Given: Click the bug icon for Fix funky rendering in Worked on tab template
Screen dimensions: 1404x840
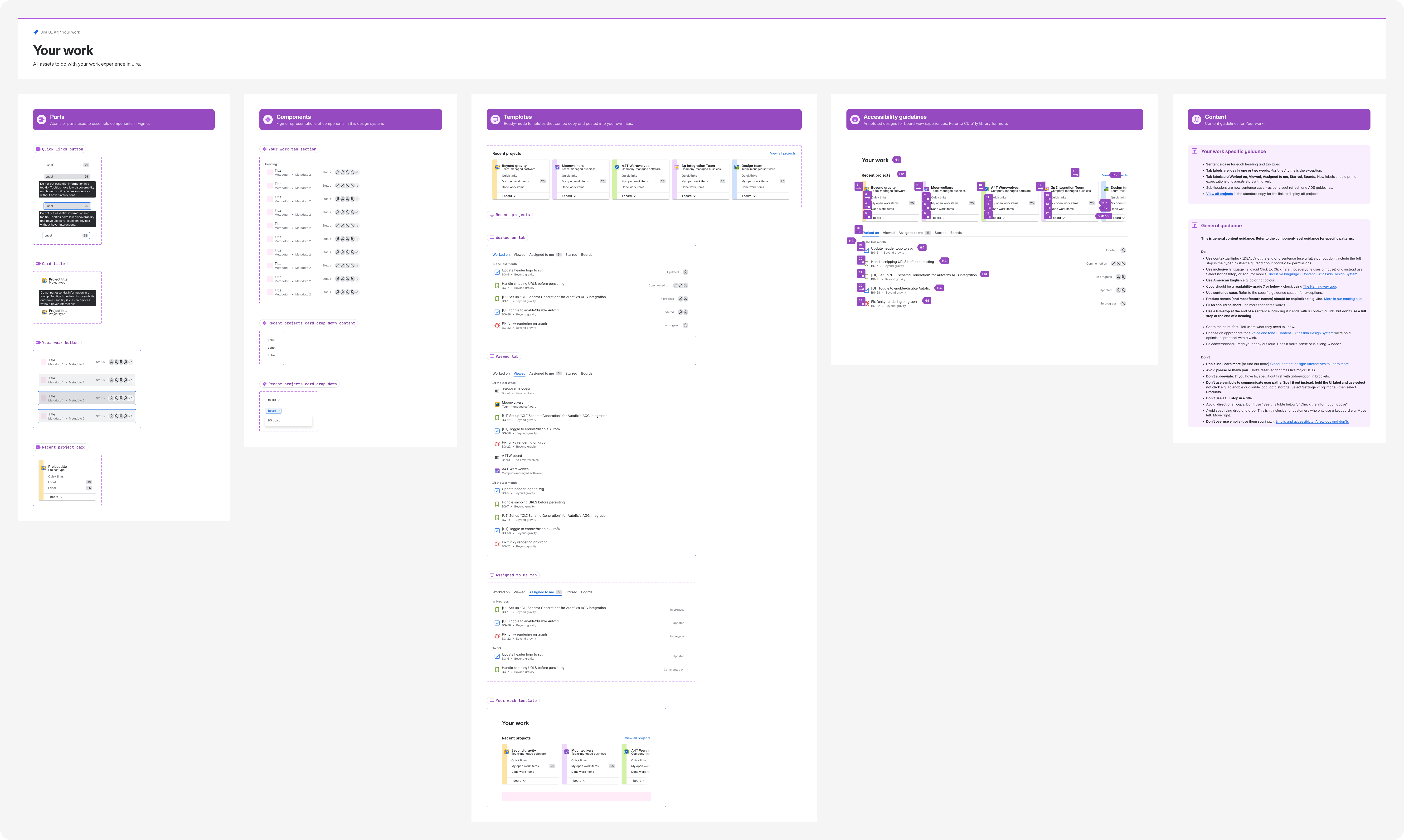Looking at the screenshot, I should coord(497,325).
